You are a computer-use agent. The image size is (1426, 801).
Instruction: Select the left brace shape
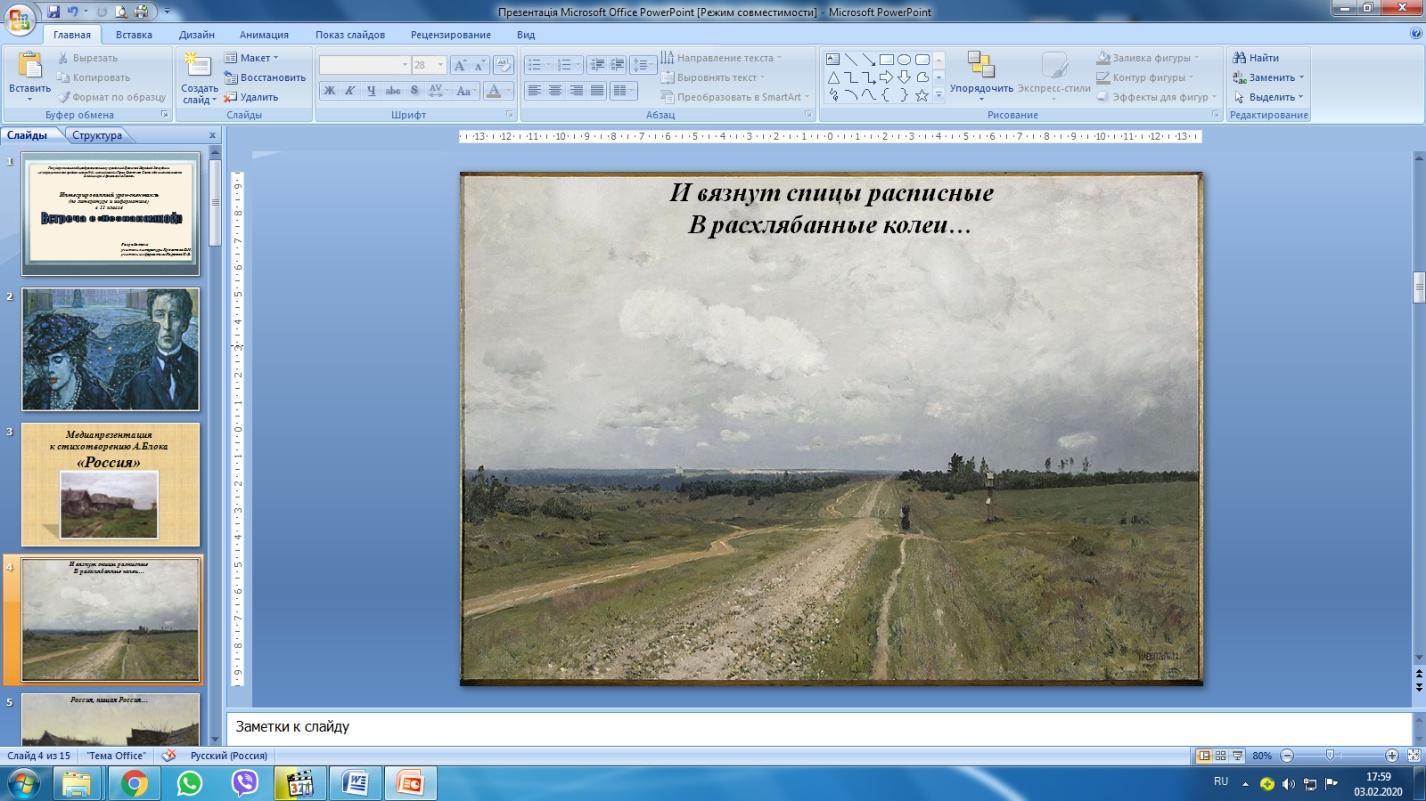point(886,95)
